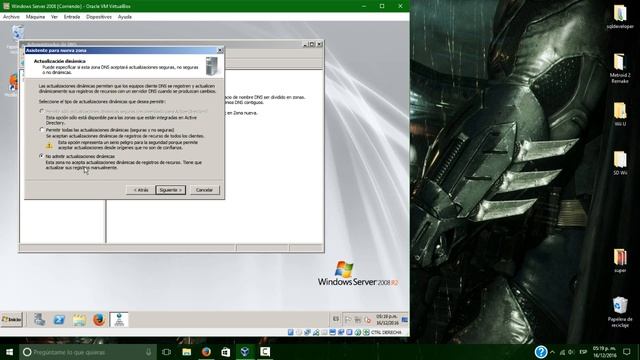The image size is (640, 360).
Task: Click the host ESP language indicator
Action: tap(583, 352)
